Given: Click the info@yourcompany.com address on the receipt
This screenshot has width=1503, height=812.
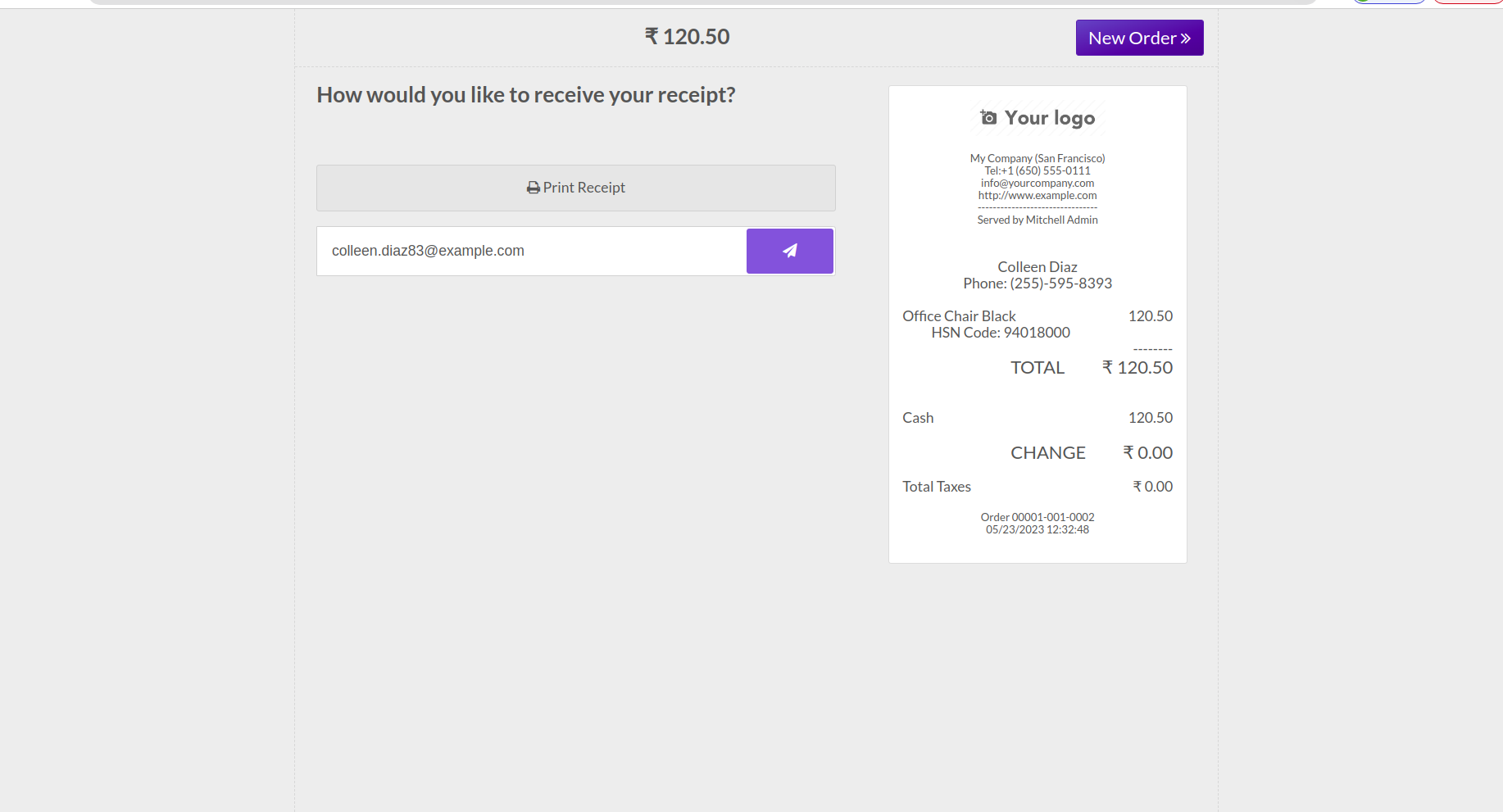Looking at the screenshot, I should tap(1037, 184).
